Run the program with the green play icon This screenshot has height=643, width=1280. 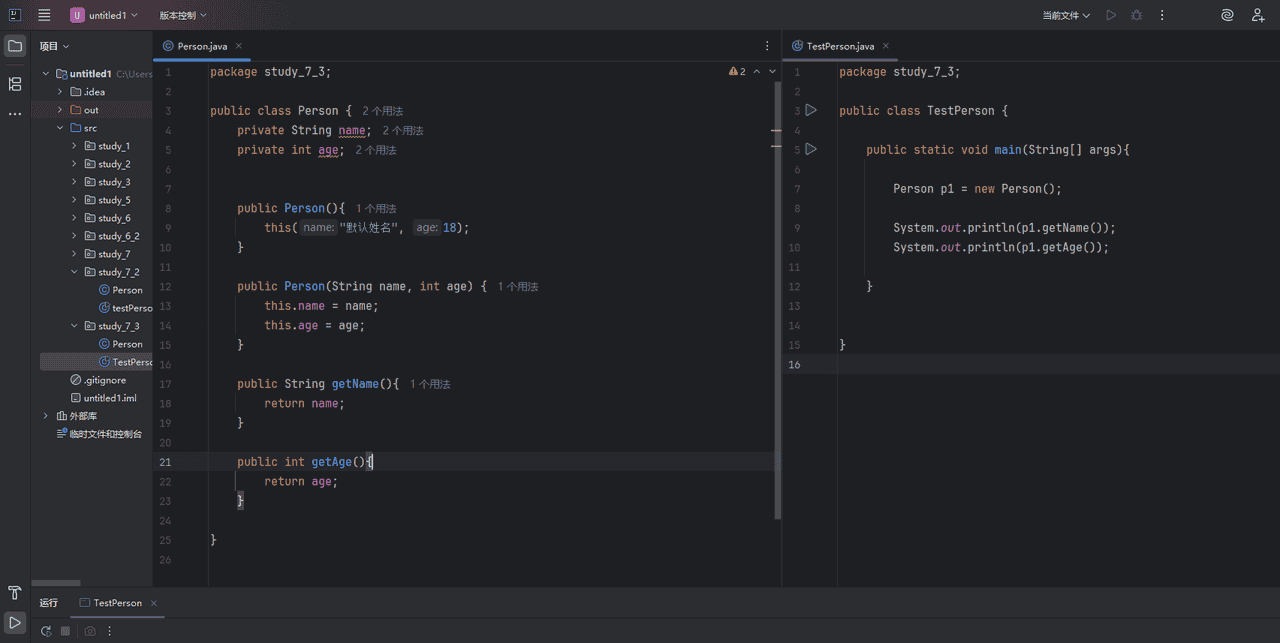click(x=1112, y=15)
